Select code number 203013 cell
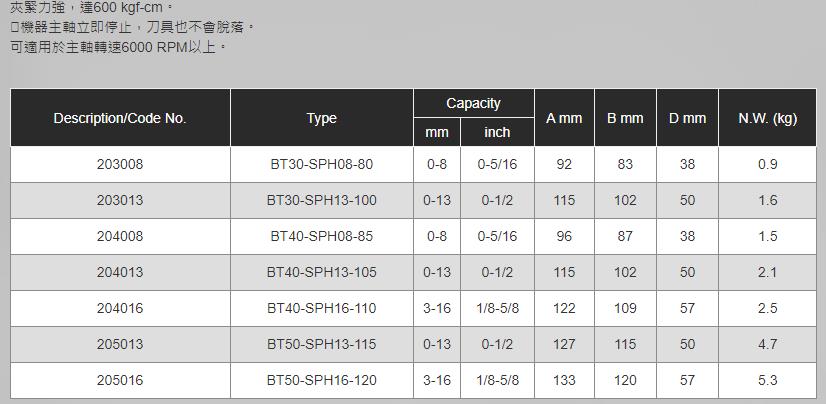The image size is (826, 404). click(x=120, y=200)
